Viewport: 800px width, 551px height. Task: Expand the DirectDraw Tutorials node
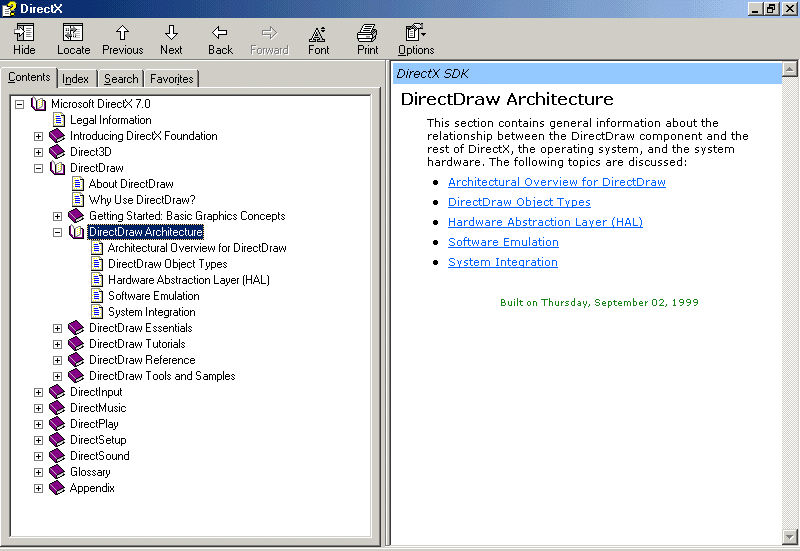(x=58, y=344)
